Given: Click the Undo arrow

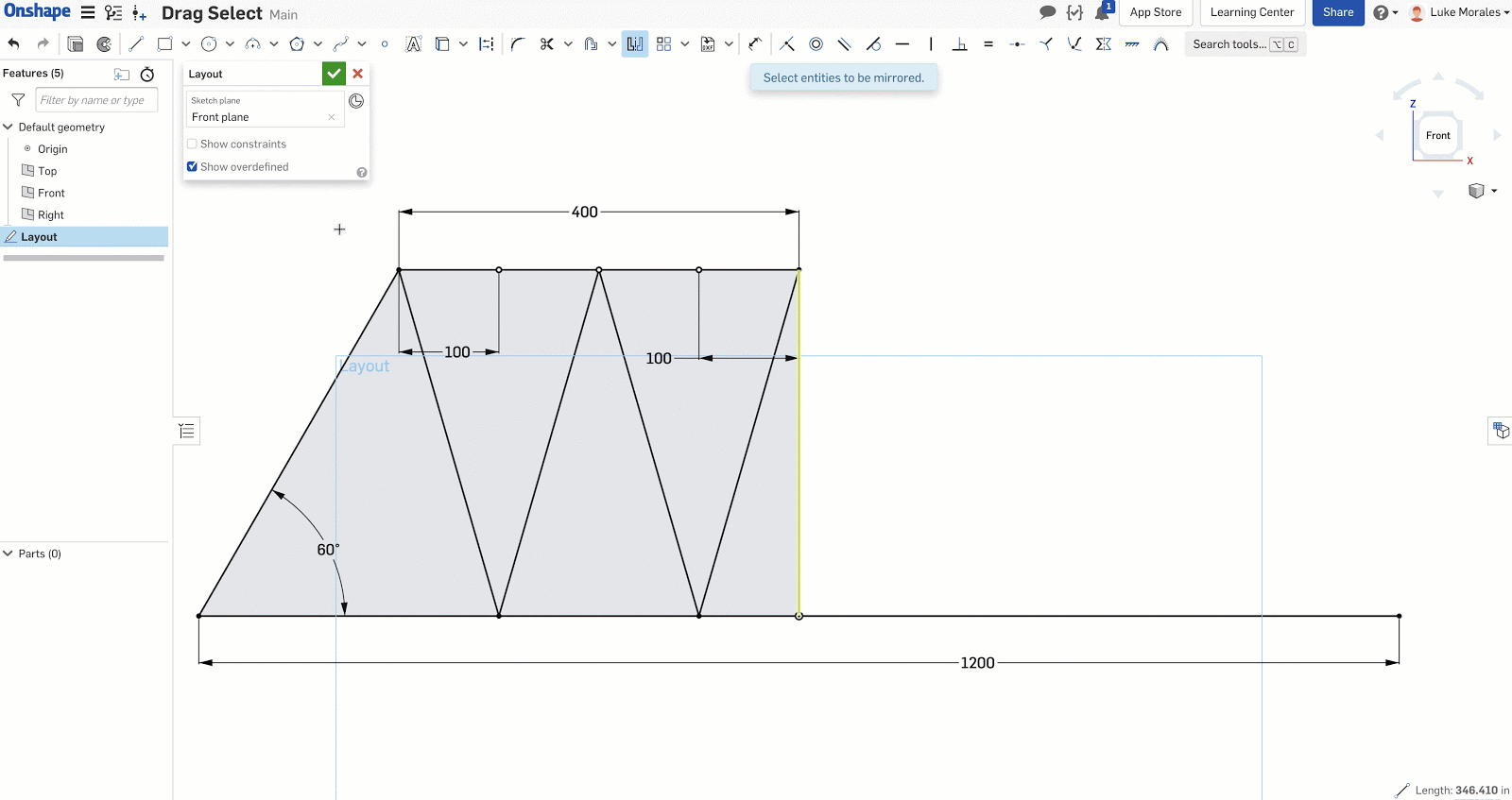Looking at the screenshot, I should coord(14,43).
